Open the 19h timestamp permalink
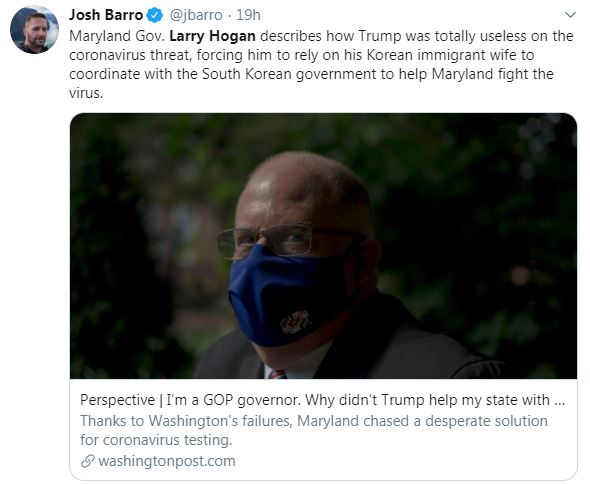This screenshot has width=590, height=484. (248, 15)
